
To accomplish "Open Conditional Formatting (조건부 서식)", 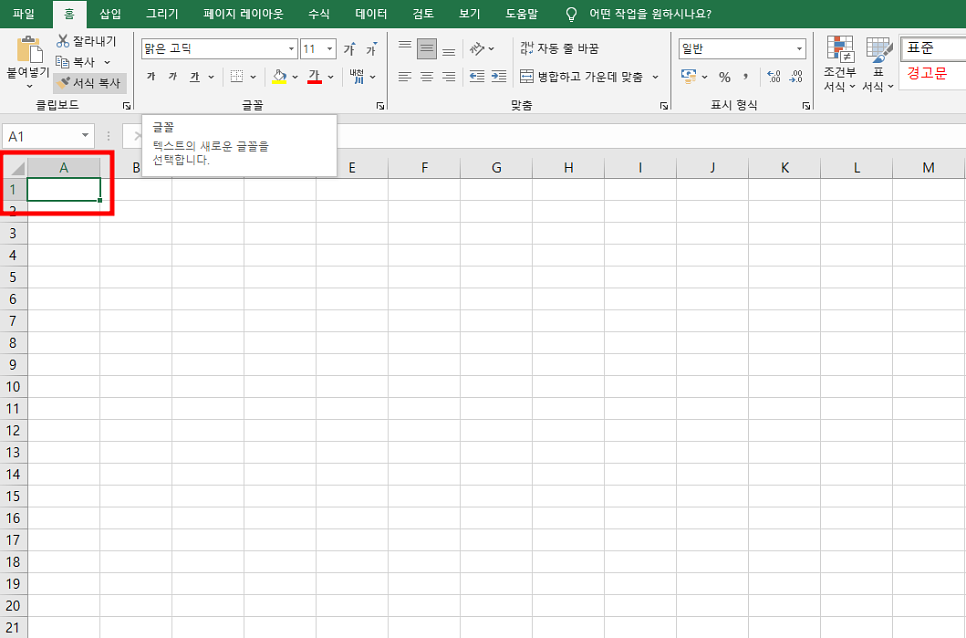I will [x=840, y=63].
